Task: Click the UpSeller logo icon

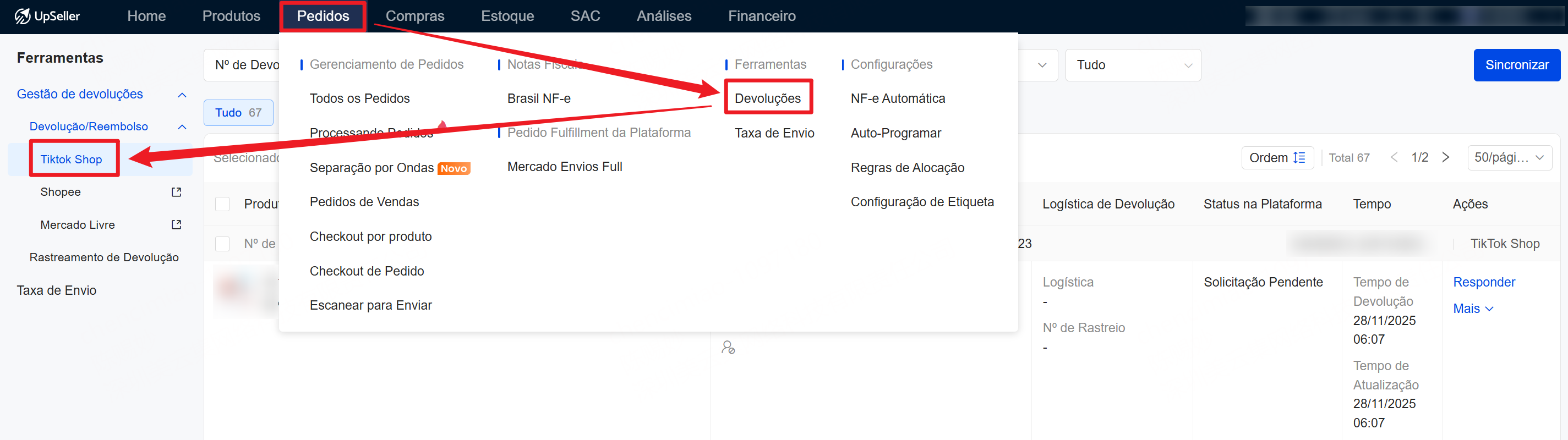Action: (x=23, y=16)
